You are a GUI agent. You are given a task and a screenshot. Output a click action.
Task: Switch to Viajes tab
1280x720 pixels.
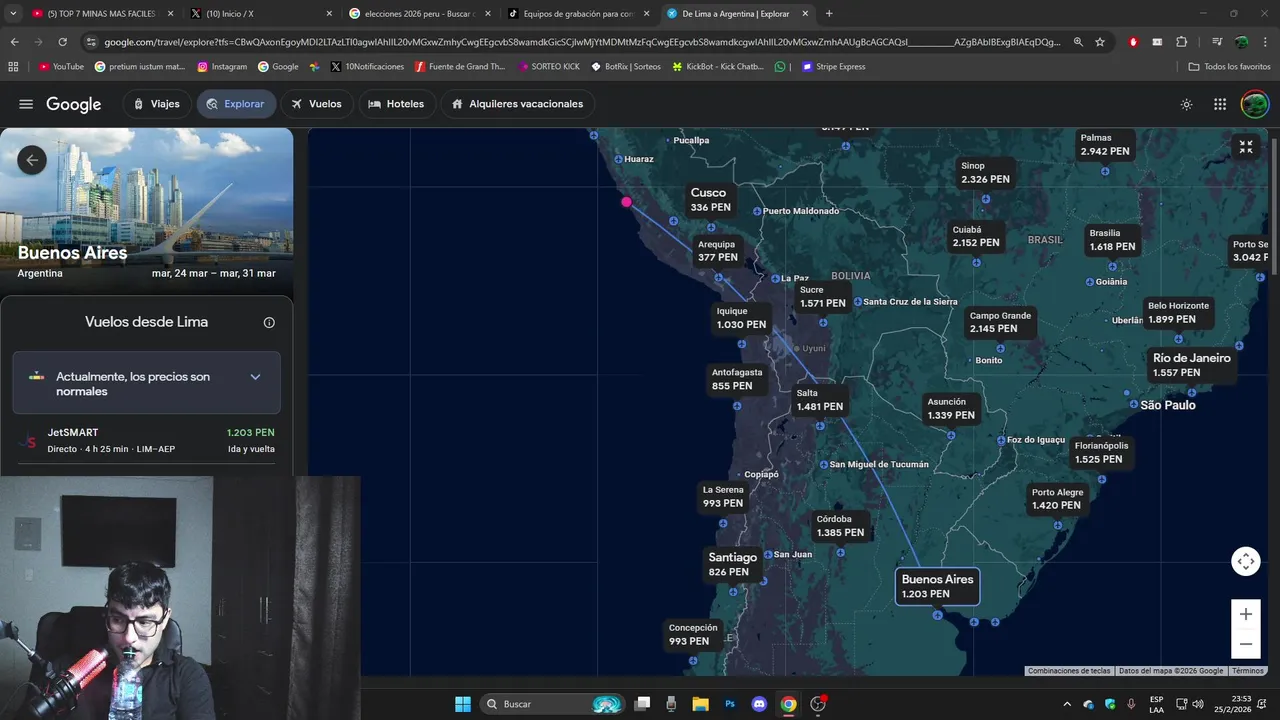coord(157,104)
